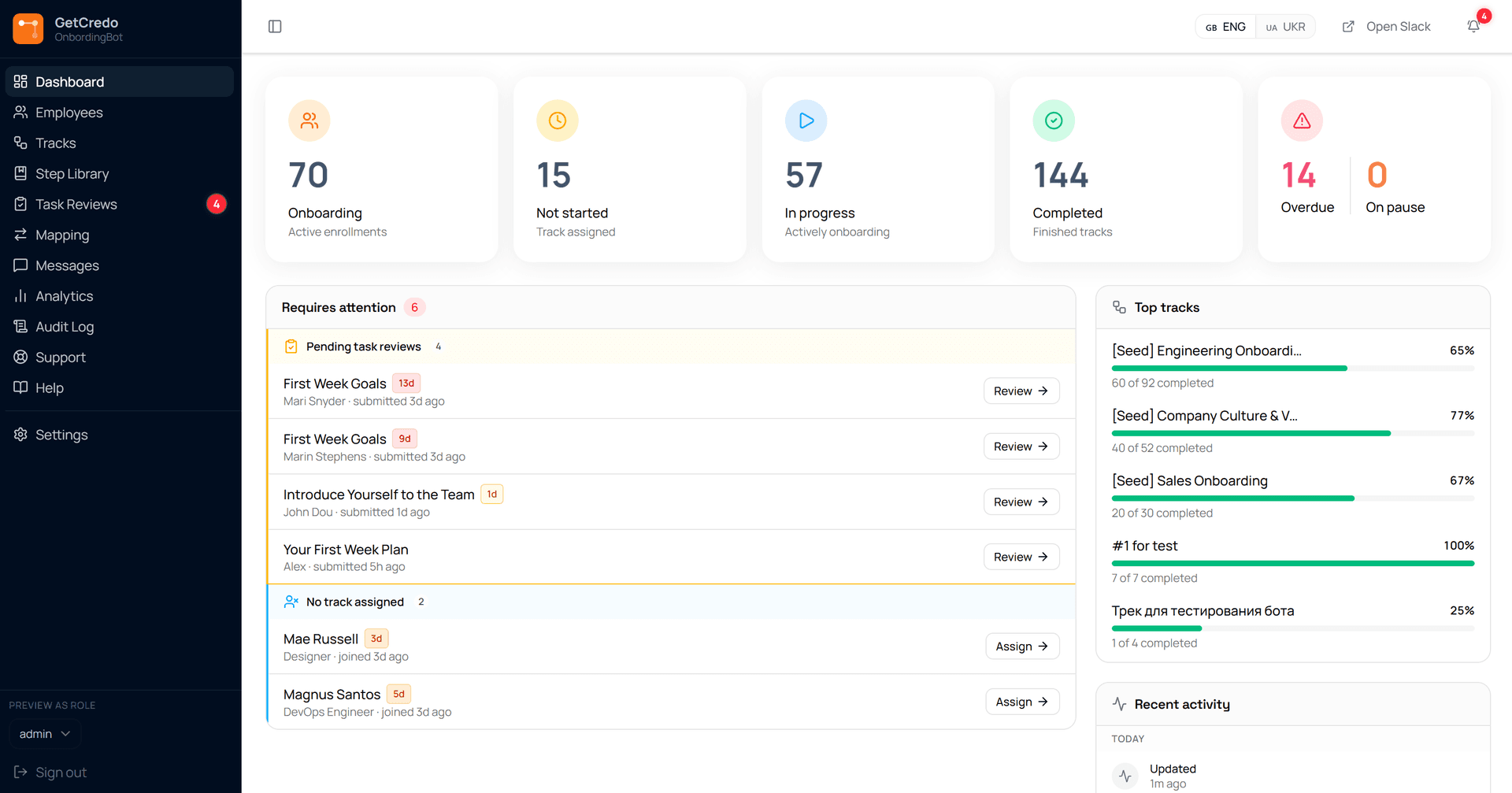Assign a track to Mae Russell
Image resolution: width=1512 pixels, height=793 pixels.
[1022, 647]
